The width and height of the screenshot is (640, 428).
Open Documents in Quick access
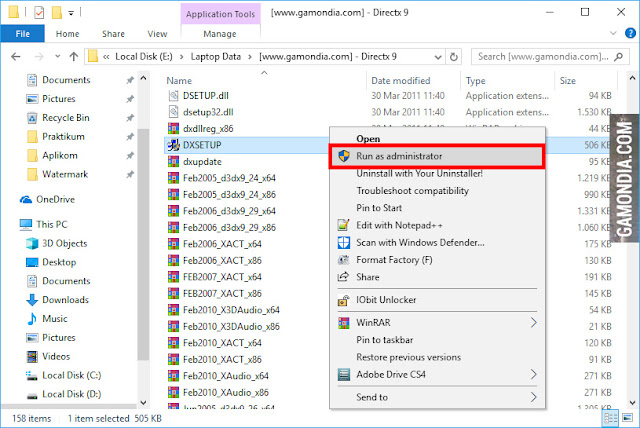point(66,80)
